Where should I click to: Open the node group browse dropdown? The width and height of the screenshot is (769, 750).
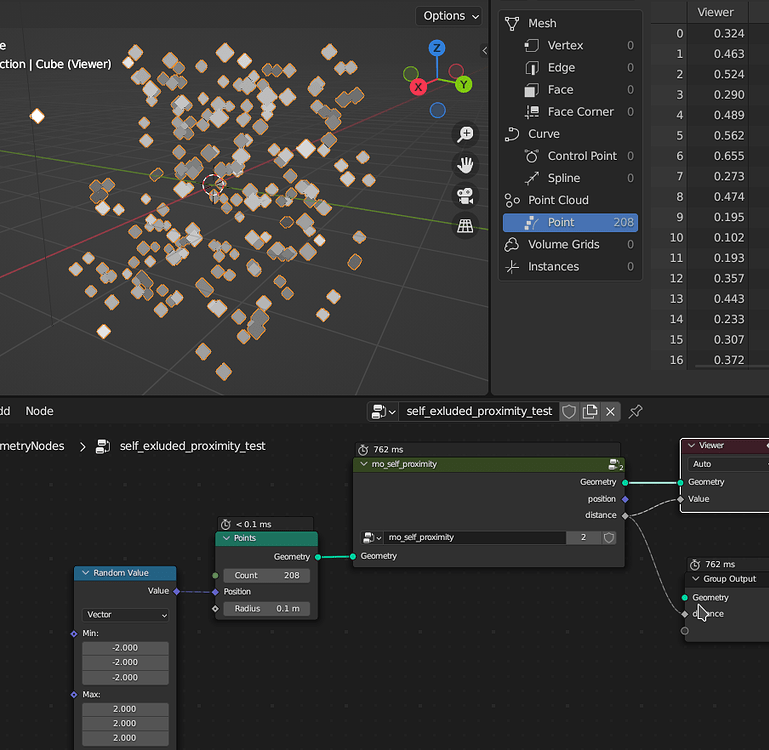[384, 412]
